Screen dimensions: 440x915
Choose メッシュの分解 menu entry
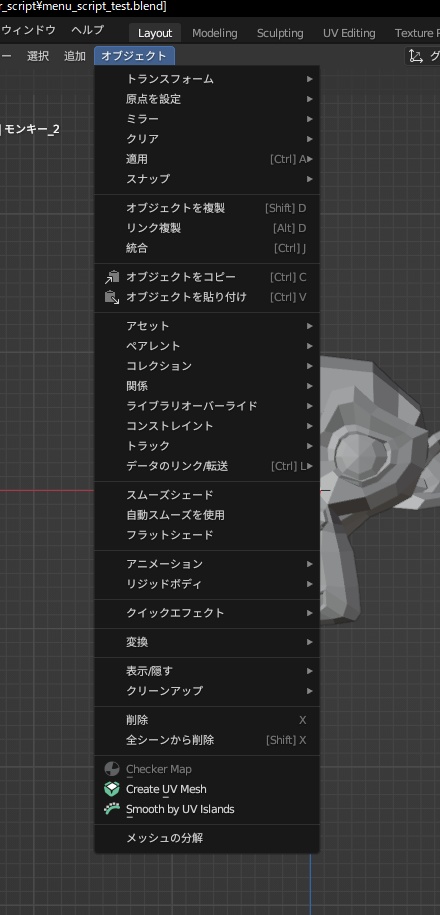(x=207, y=838)
